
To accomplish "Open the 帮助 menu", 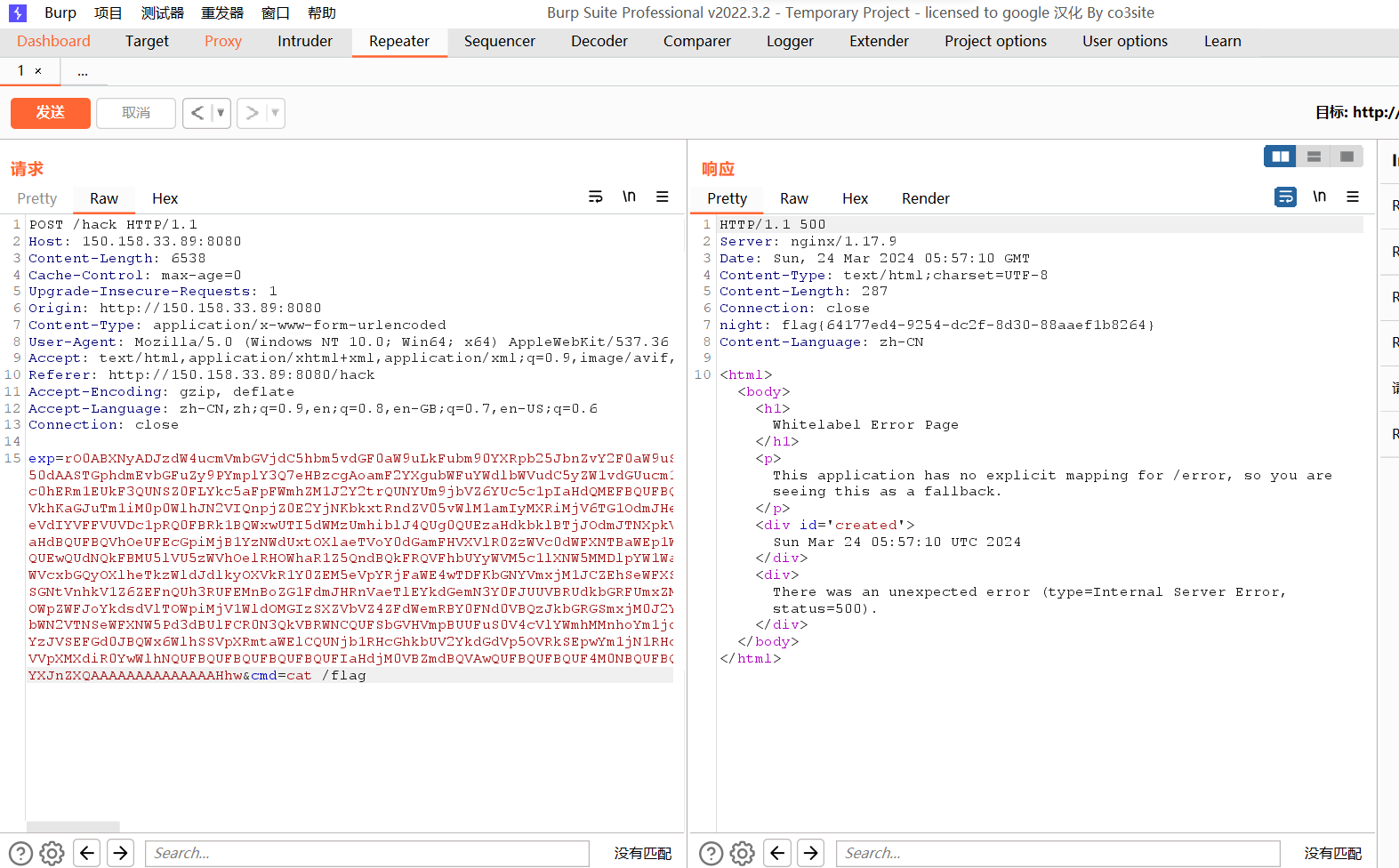I will tap(322, 13).
